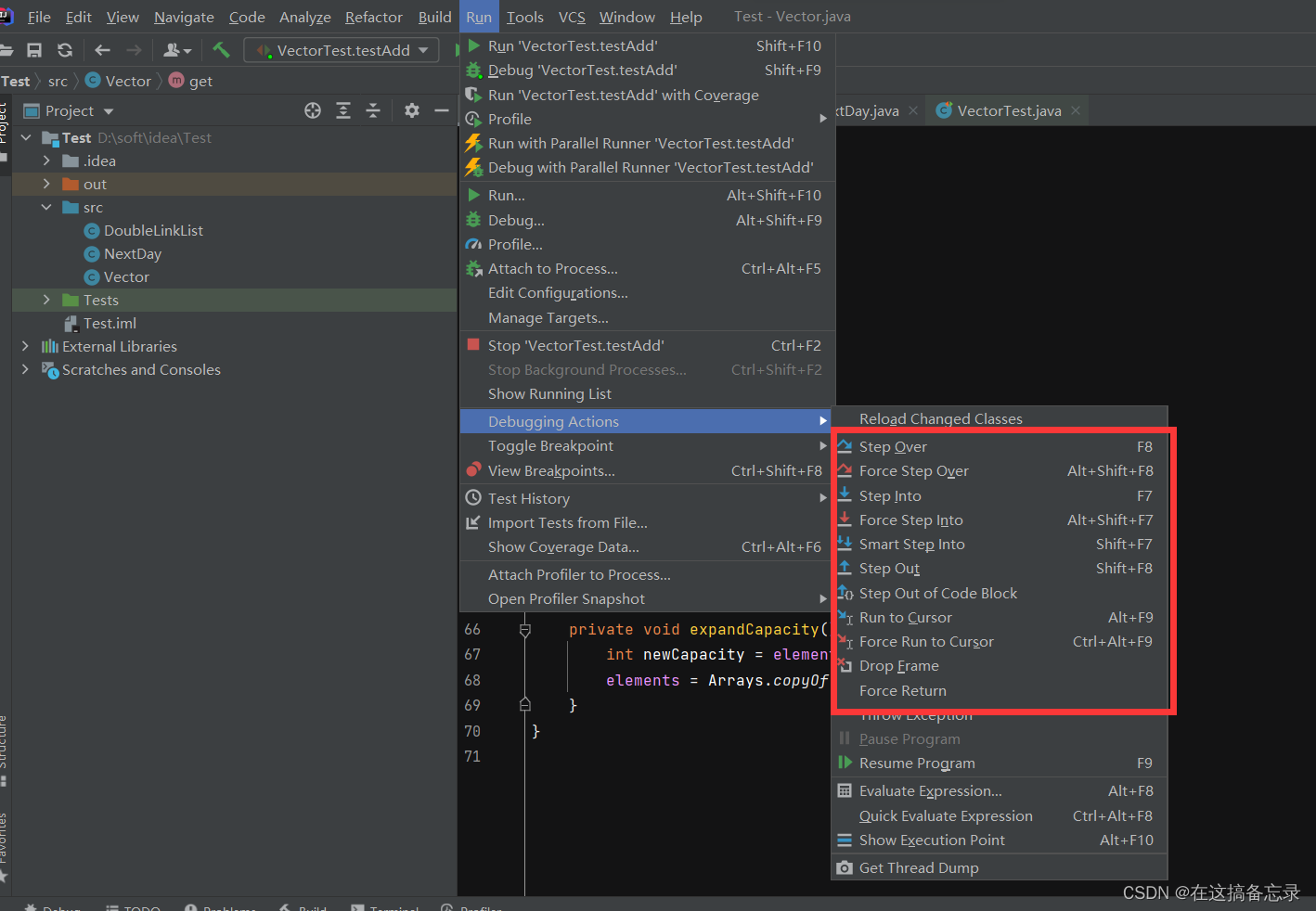Image resolution: width=1316 pixels, height=911 pixels.
Task: Toggle a breakpoint via Toggle Breakpoint
Action: [x=550, y=445]
